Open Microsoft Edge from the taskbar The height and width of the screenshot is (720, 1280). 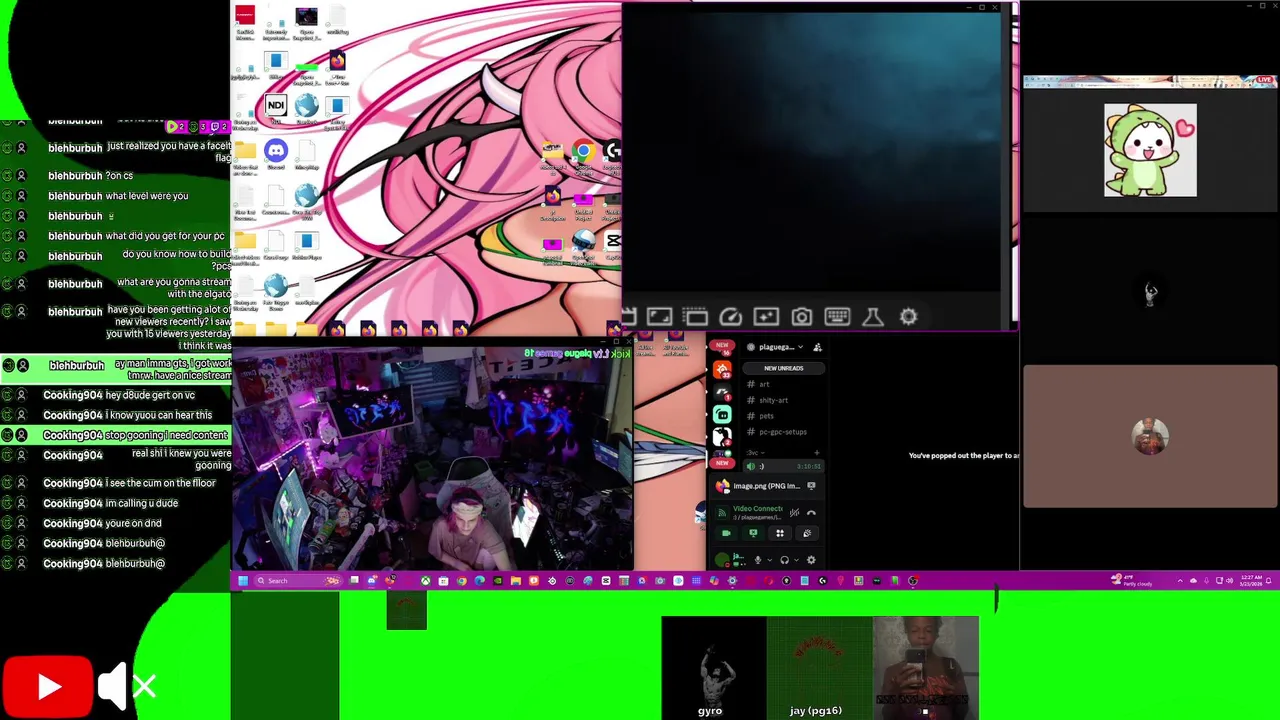[x=479, y=580]
